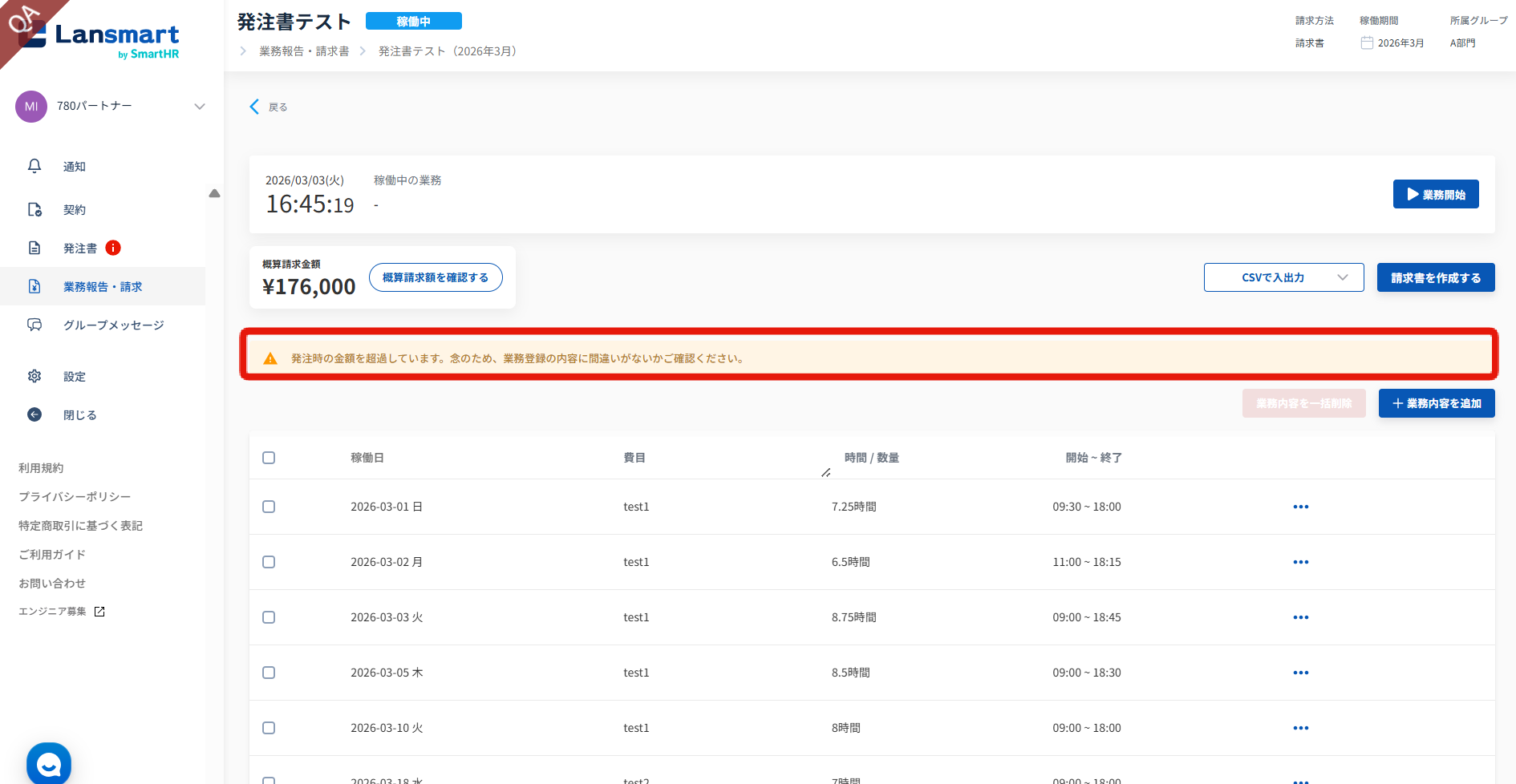Check the 2026-03-05 row checkbox

[x=269, y=673]
